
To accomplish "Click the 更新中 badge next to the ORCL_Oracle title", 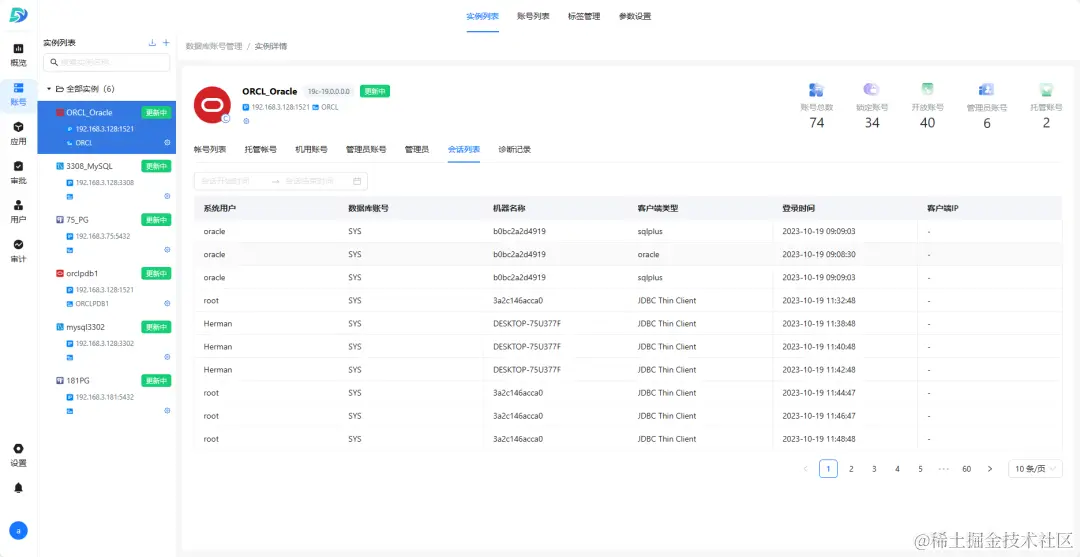I will coord(375,91).
